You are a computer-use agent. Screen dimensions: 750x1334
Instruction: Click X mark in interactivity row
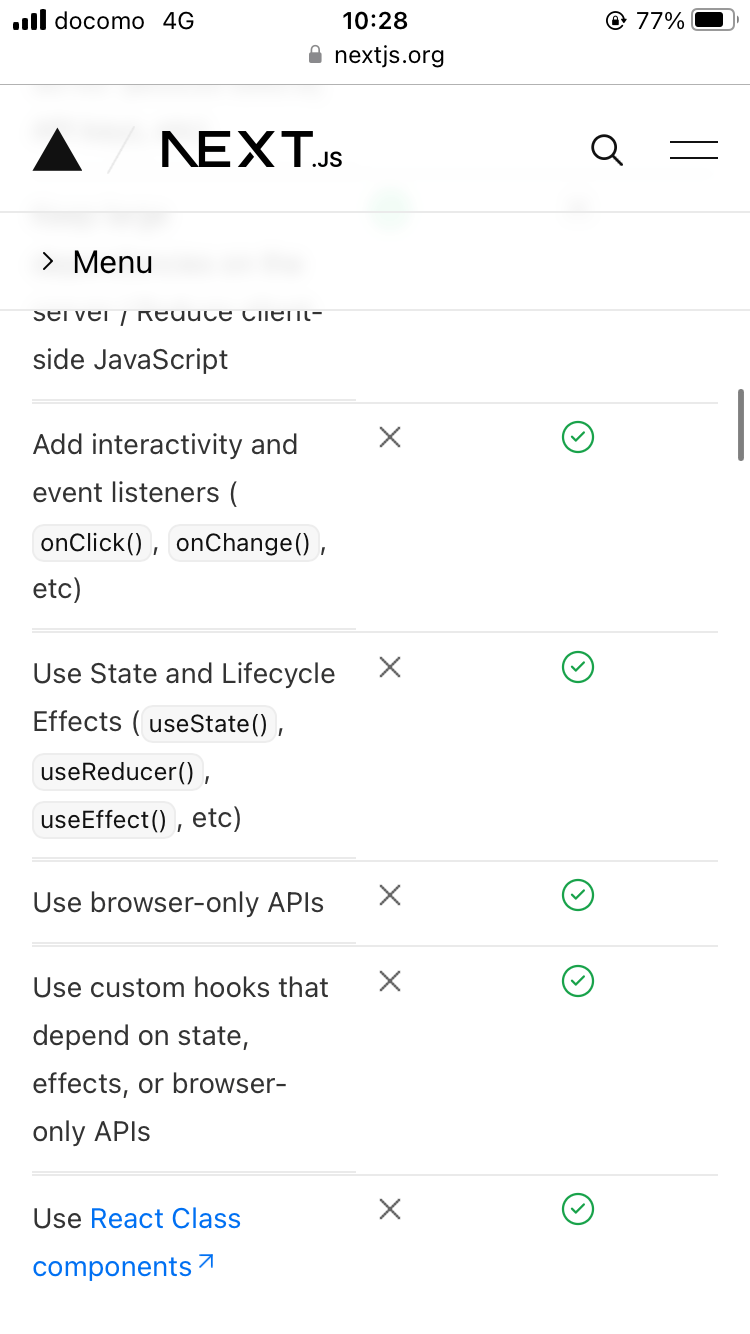point(390,437)
